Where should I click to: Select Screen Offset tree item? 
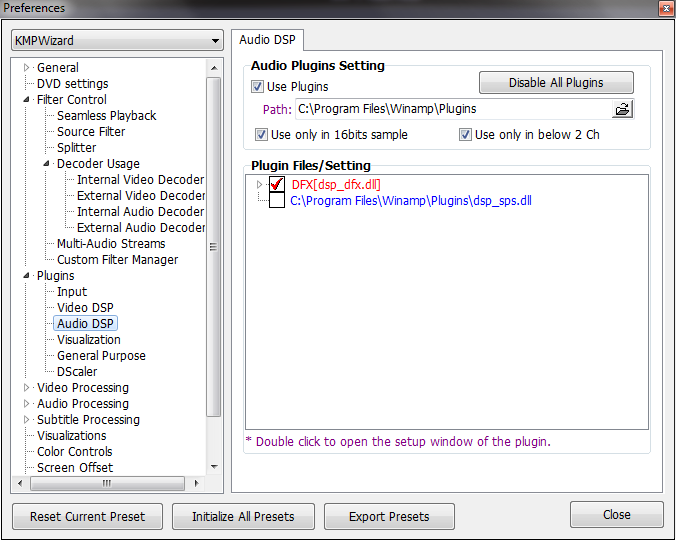(x=75, y=467)
